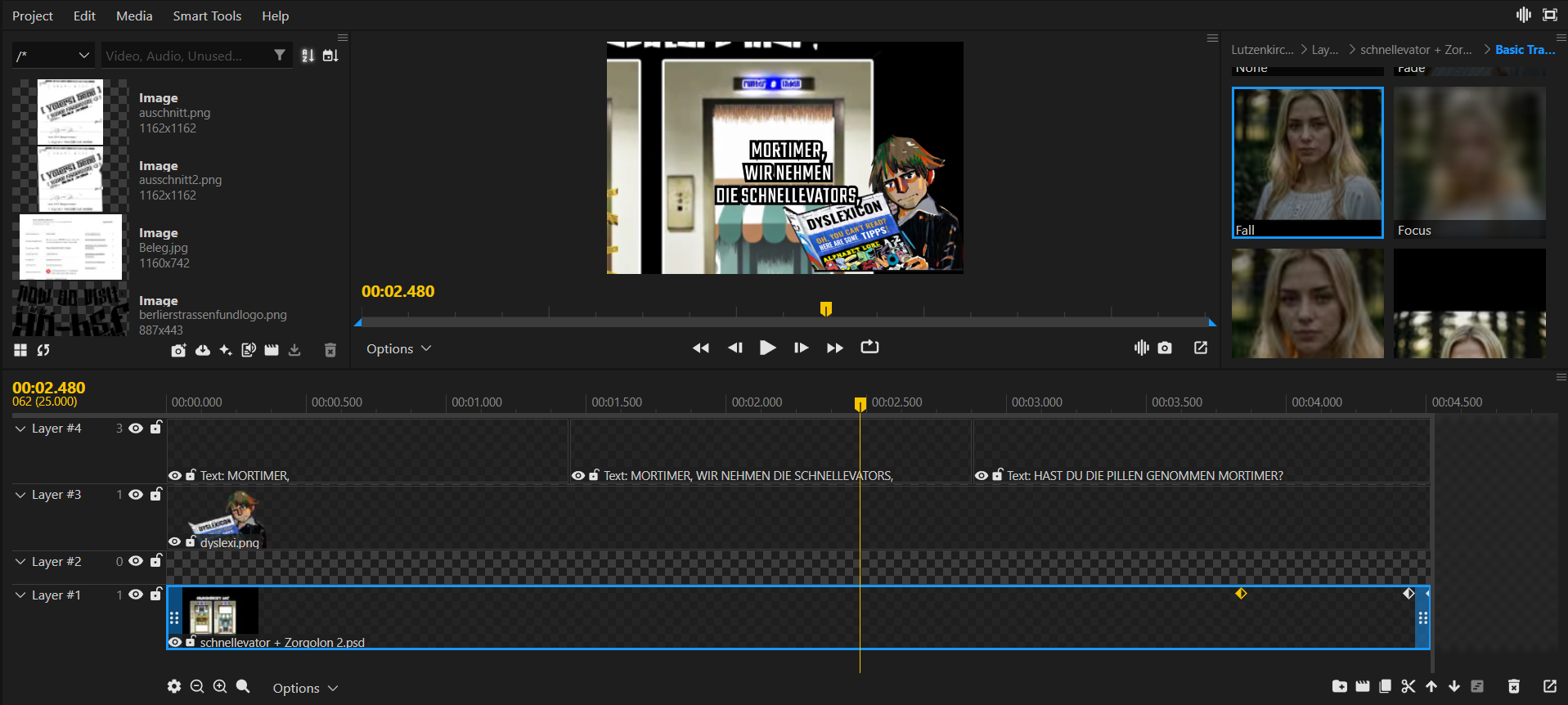
Task: Step back one frame
Action: (735, 348)
